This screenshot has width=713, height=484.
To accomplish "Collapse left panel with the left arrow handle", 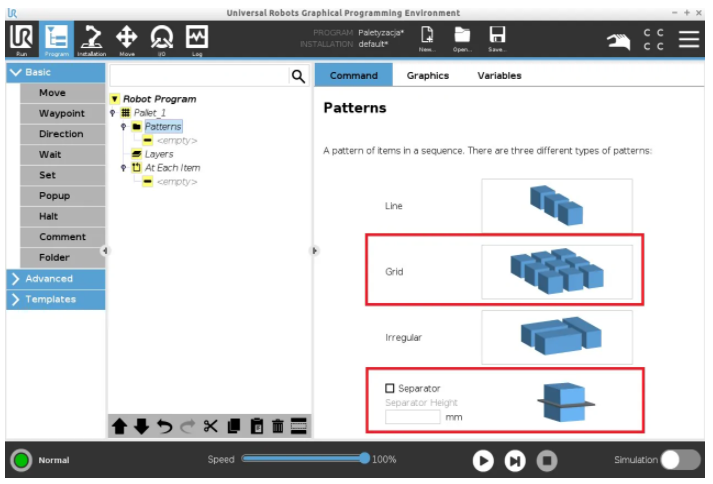I will (105, 251).
